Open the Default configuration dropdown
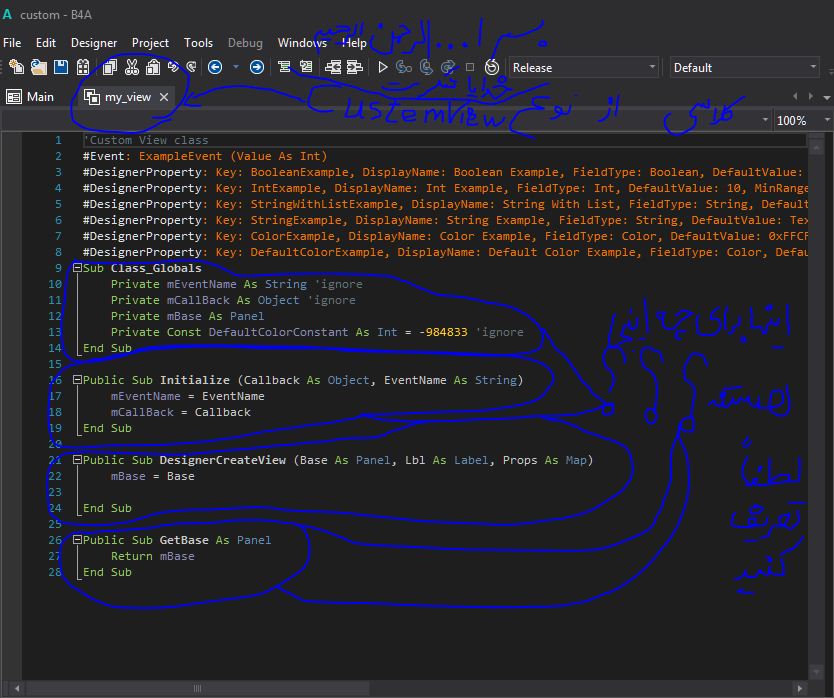This screenshot has height=698, width=834. click(812, 67)
